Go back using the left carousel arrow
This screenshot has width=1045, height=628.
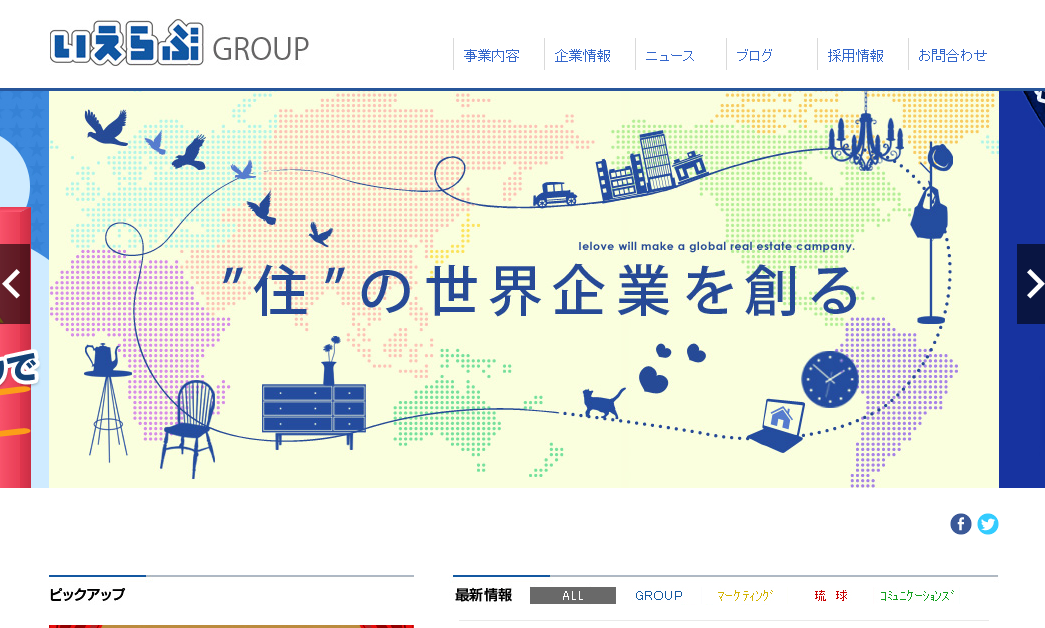[12, 284]
